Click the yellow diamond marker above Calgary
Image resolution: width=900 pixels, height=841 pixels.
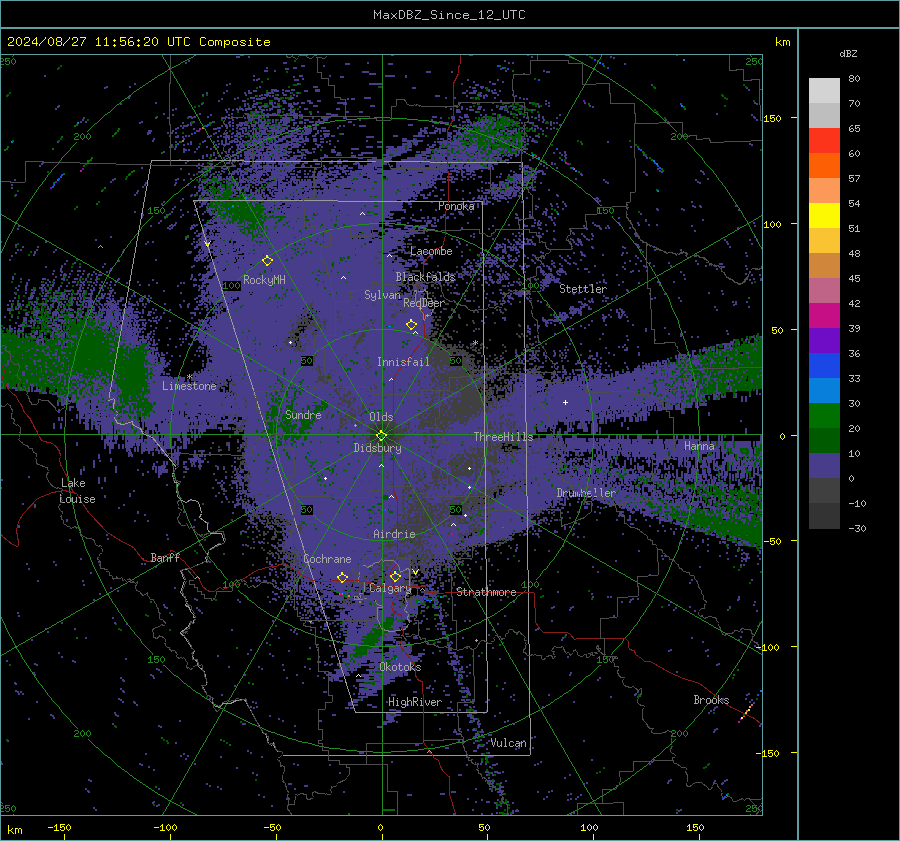pyautogui.click(x=395, y=576)
